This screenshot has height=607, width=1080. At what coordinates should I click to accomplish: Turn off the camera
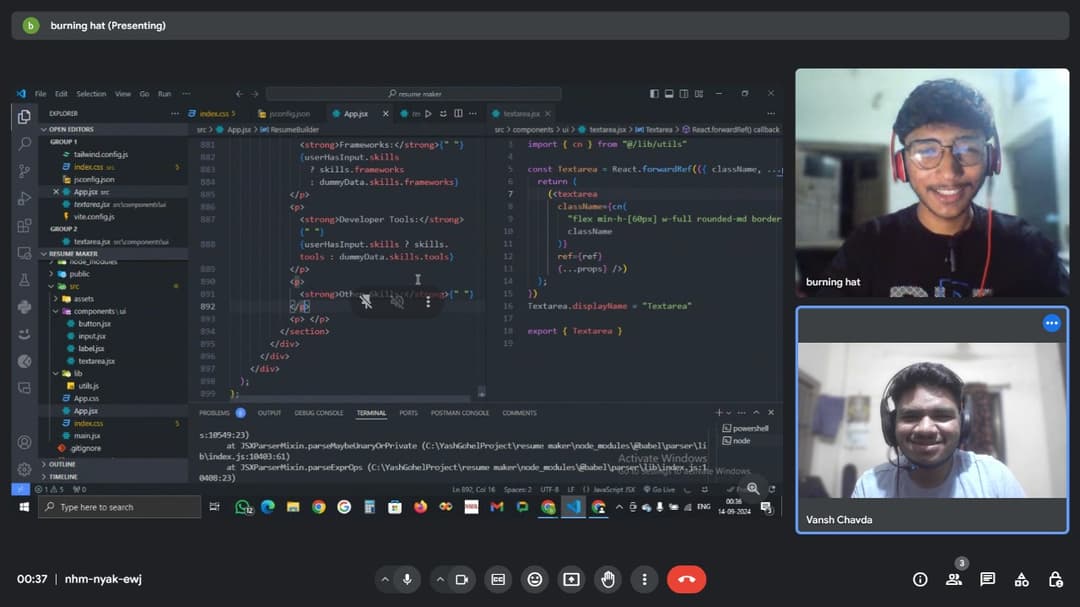point(462,579)
